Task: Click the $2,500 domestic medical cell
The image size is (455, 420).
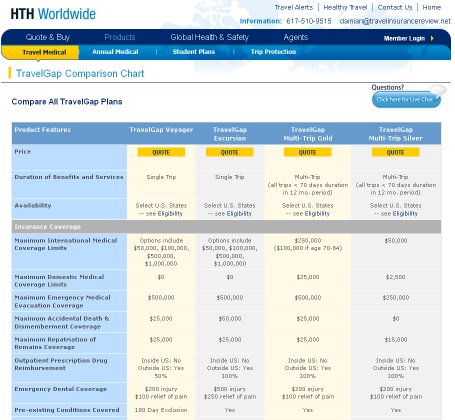Action: (x=396, y=277)
